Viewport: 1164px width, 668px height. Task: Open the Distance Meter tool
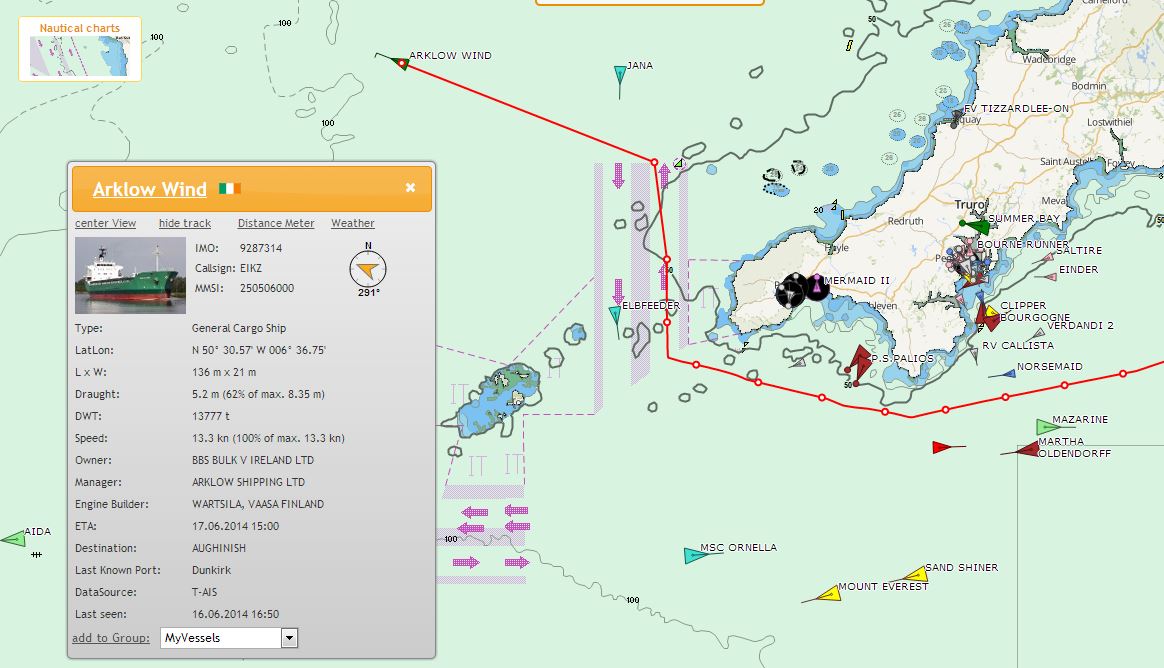coord(276,223)
